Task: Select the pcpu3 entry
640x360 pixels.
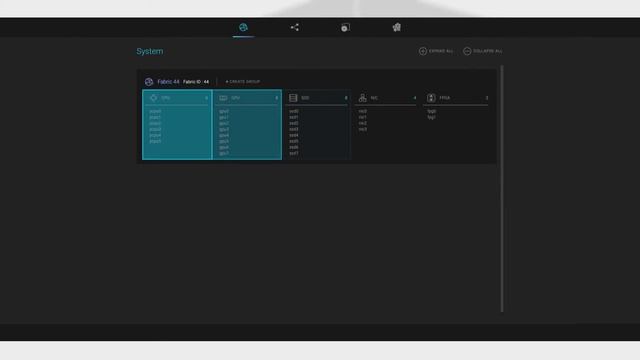Action: pyautogui.click(x=155, y=129)
